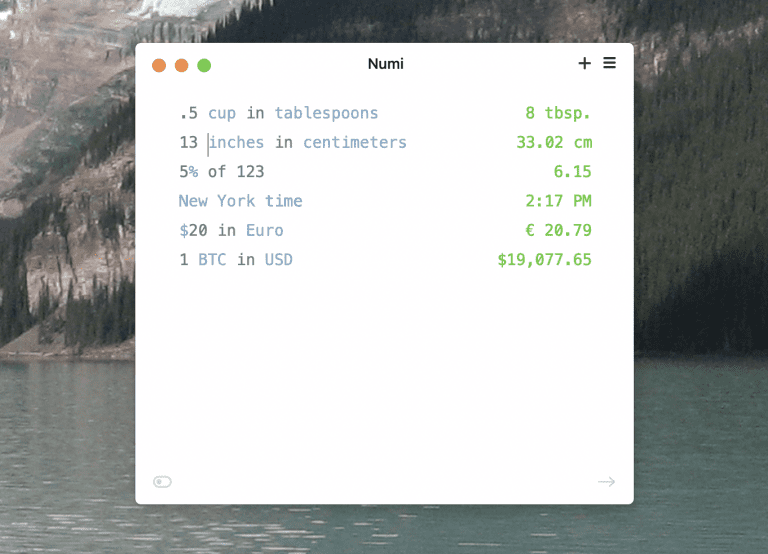Select the 6.15 result
Viewport: 768px width, 554px height.
[x=572, y=172]
